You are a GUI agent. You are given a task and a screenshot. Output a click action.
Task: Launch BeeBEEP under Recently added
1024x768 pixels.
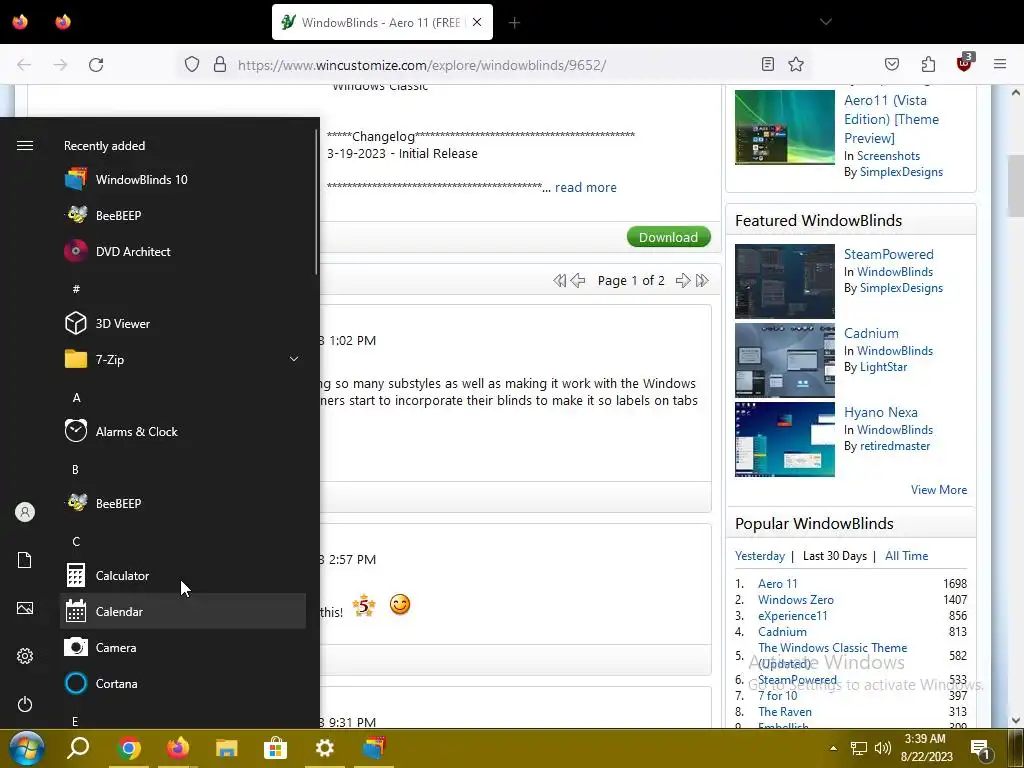coord(183,216)
